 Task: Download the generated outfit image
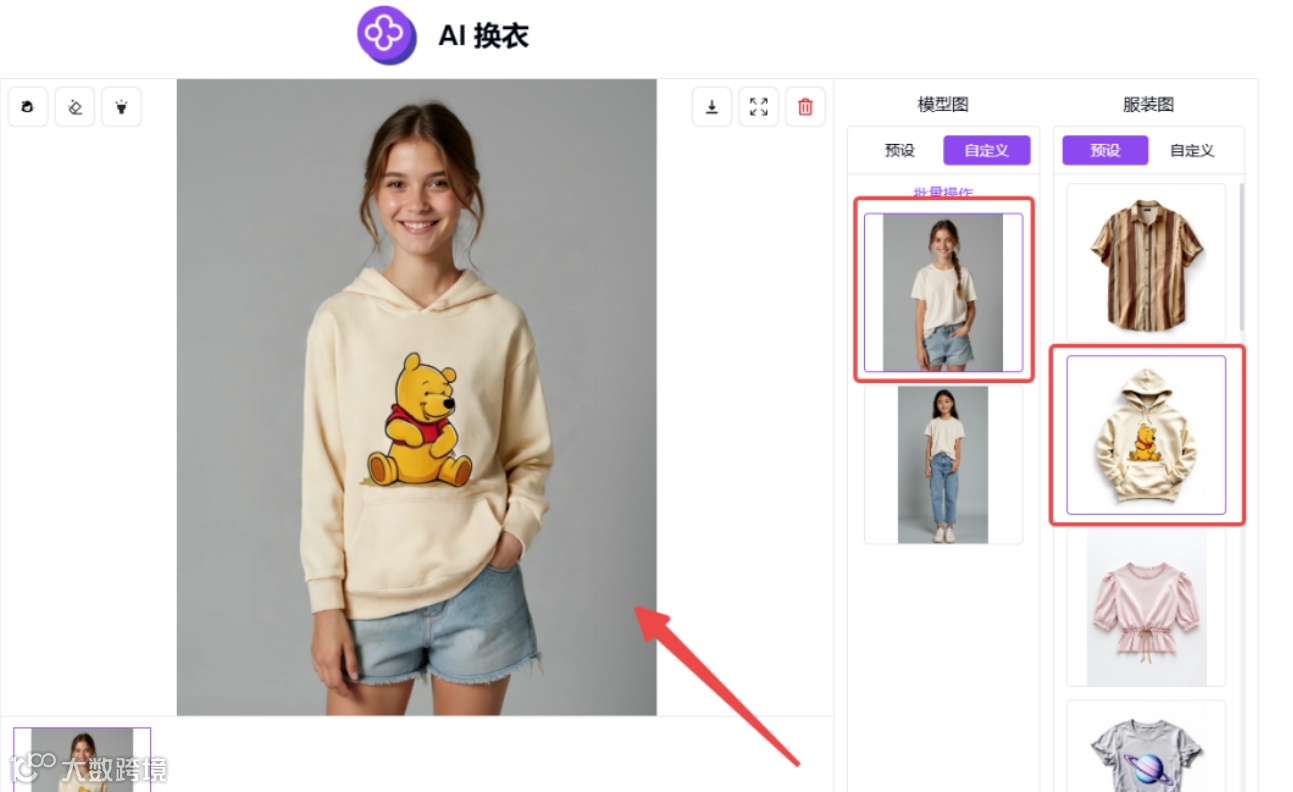712,107
